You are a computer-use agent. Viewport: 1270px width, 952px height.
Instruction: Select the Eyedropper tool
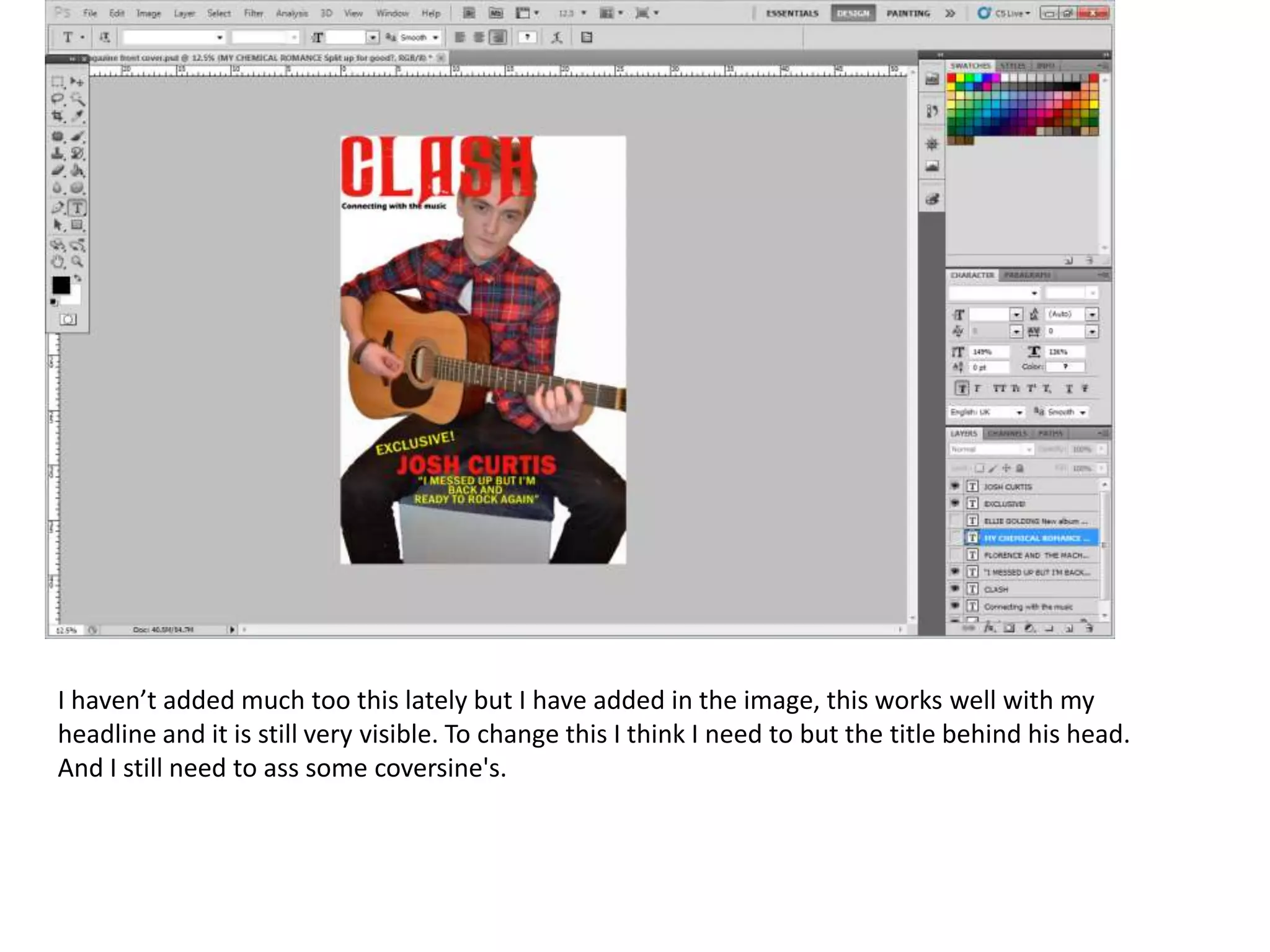pos(77,117)
